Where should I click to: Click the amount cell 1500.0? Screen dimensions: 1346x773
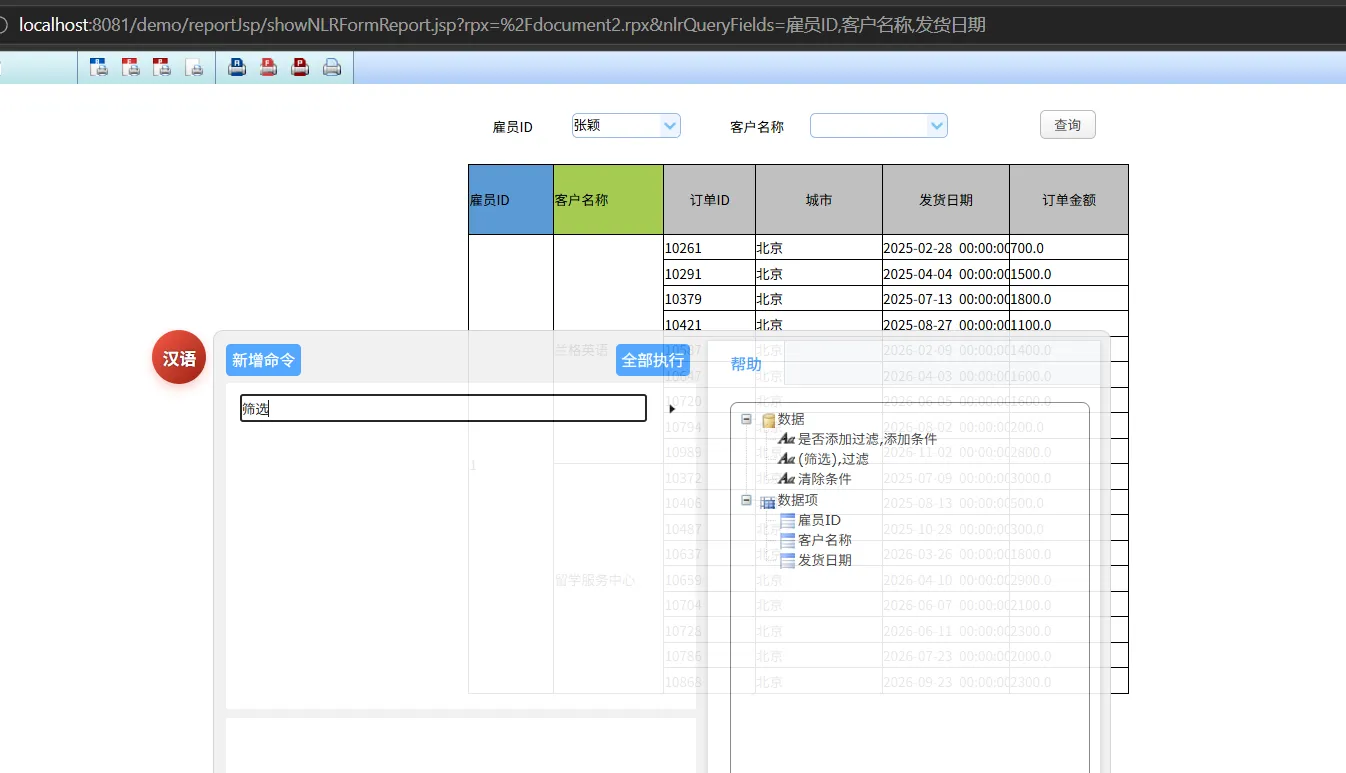1069,273
